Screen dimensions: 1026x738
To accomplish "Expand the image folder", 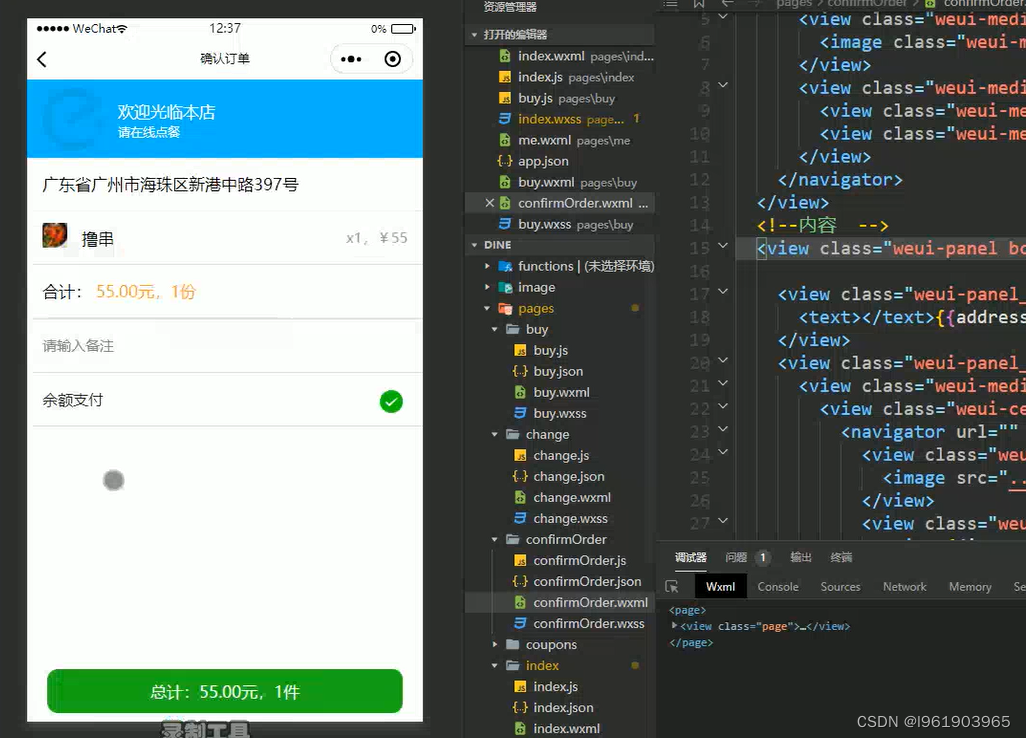I will click(x=487, y=287).
